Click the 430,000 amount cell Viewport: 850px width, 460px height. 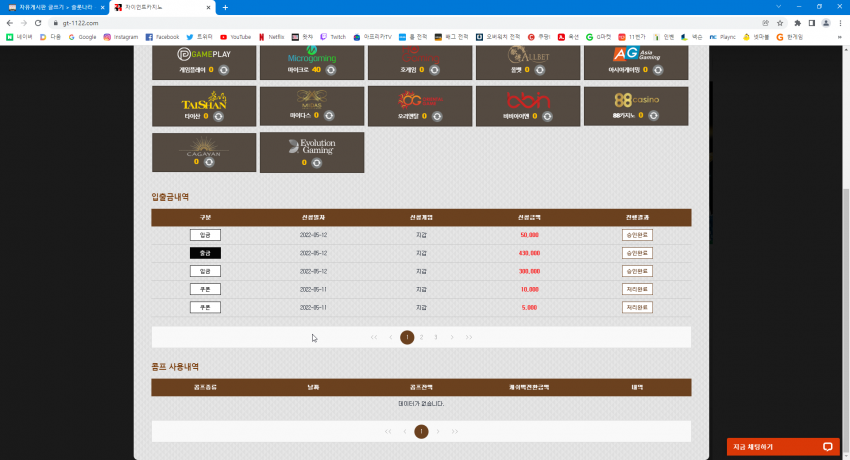[529, 253]
